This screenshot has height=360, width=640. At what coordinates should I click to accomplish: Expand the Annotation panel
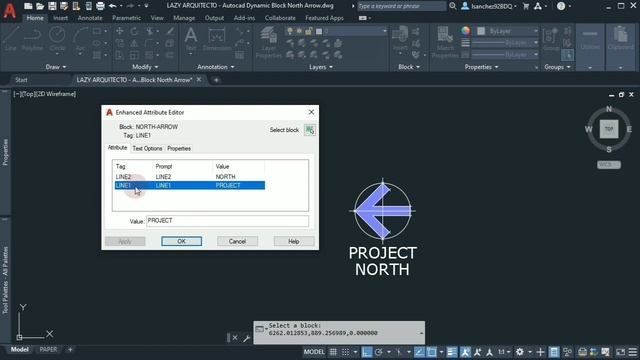coord(216,67)
